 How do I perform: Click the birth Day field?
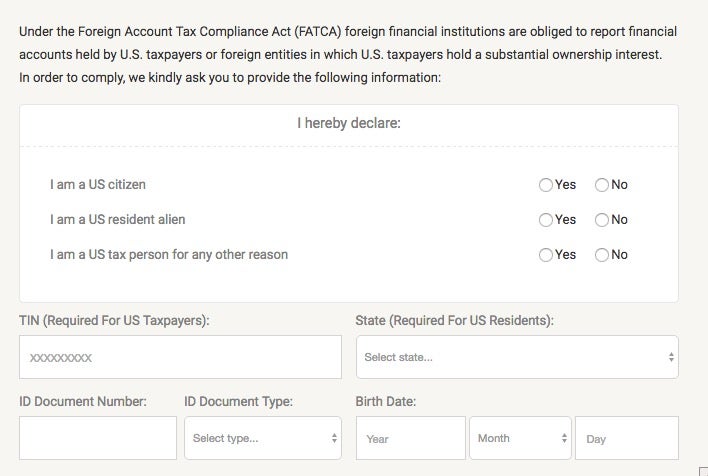pyautogui.click(x=627, y=438)
